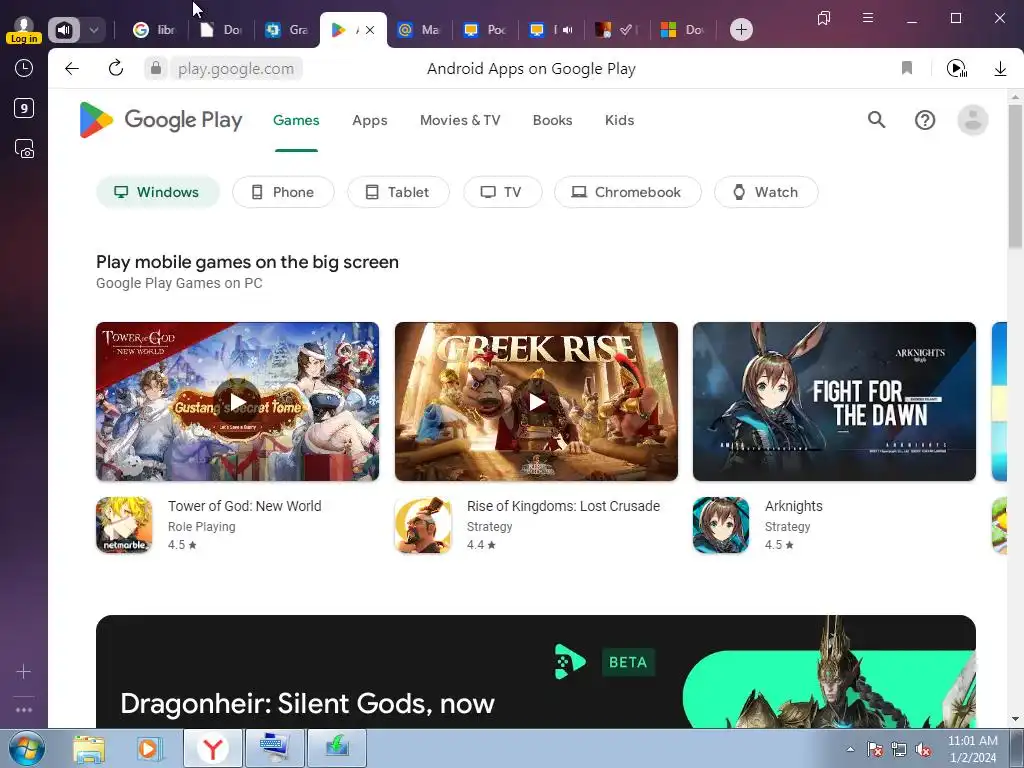Click the sound indicator button in tab bar
This screenshot has height=768, width=1024.
[x=63, y=29]
